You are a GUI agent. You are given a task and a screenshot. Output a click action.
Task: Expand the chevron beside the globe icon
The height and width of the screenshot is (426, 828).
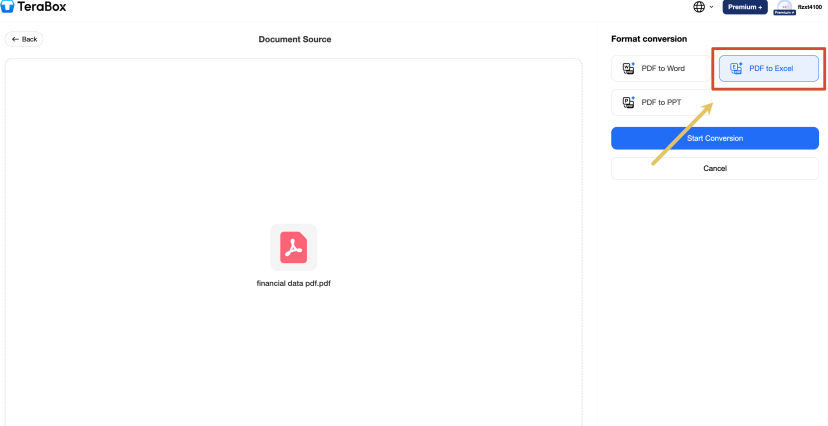711,7
